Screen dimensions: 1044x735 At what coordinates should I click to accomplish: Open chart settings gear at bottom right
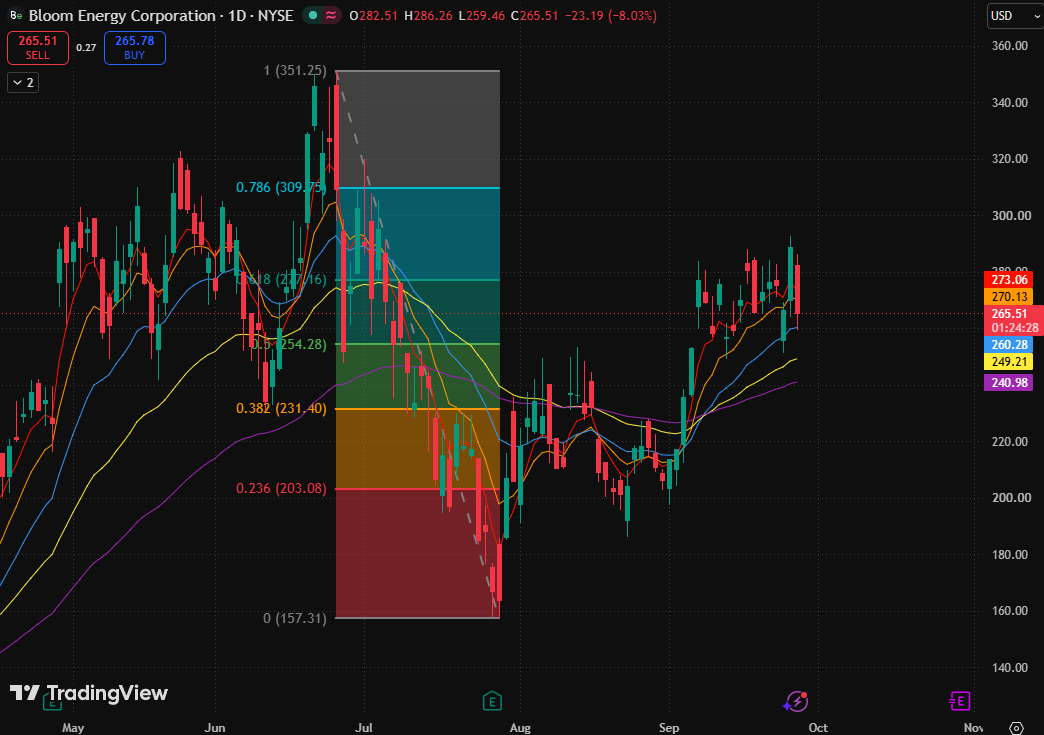click(1016, 728)
